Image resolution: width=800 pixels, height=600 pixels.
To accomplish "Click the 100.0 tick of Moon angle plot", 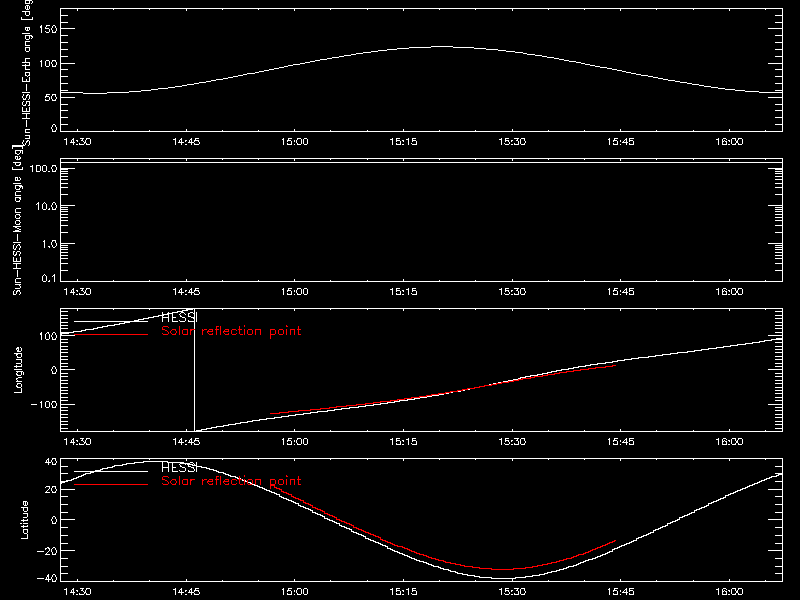I will tap(43, 168).
